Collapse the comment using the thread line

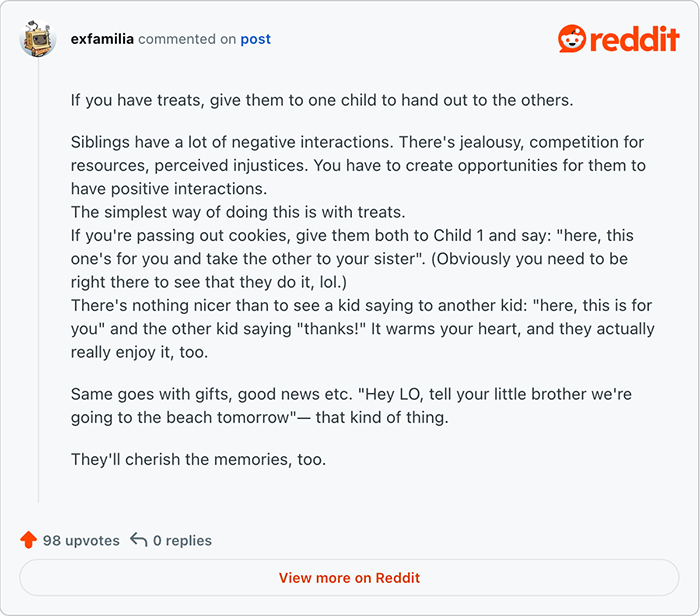coord(38,280)
